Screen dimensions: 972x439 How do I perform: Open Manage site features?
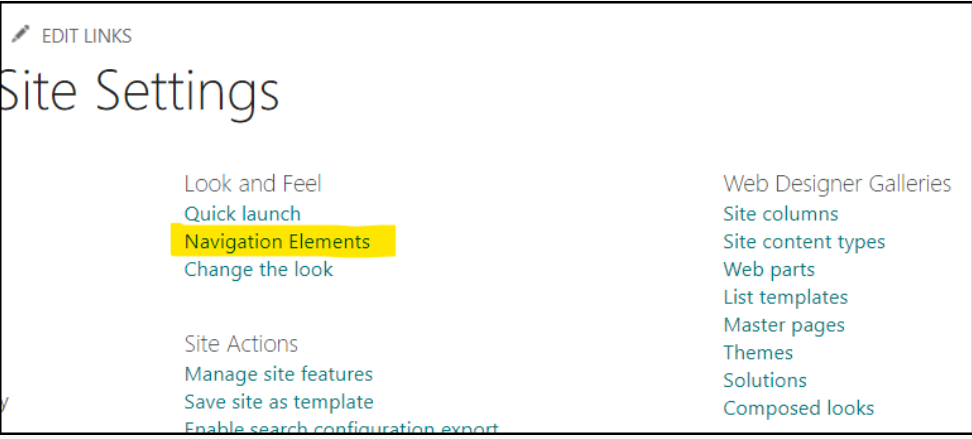click(278, 375)
